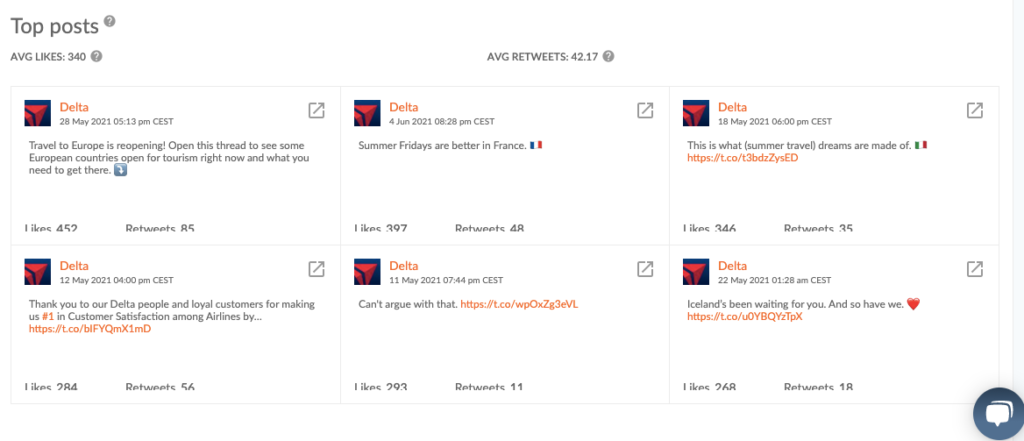Viewport: 1024px width, 441px height.
Task: Open external link for Summer Fridays France post
Action: pyautogui.click(x=646, y=111)
